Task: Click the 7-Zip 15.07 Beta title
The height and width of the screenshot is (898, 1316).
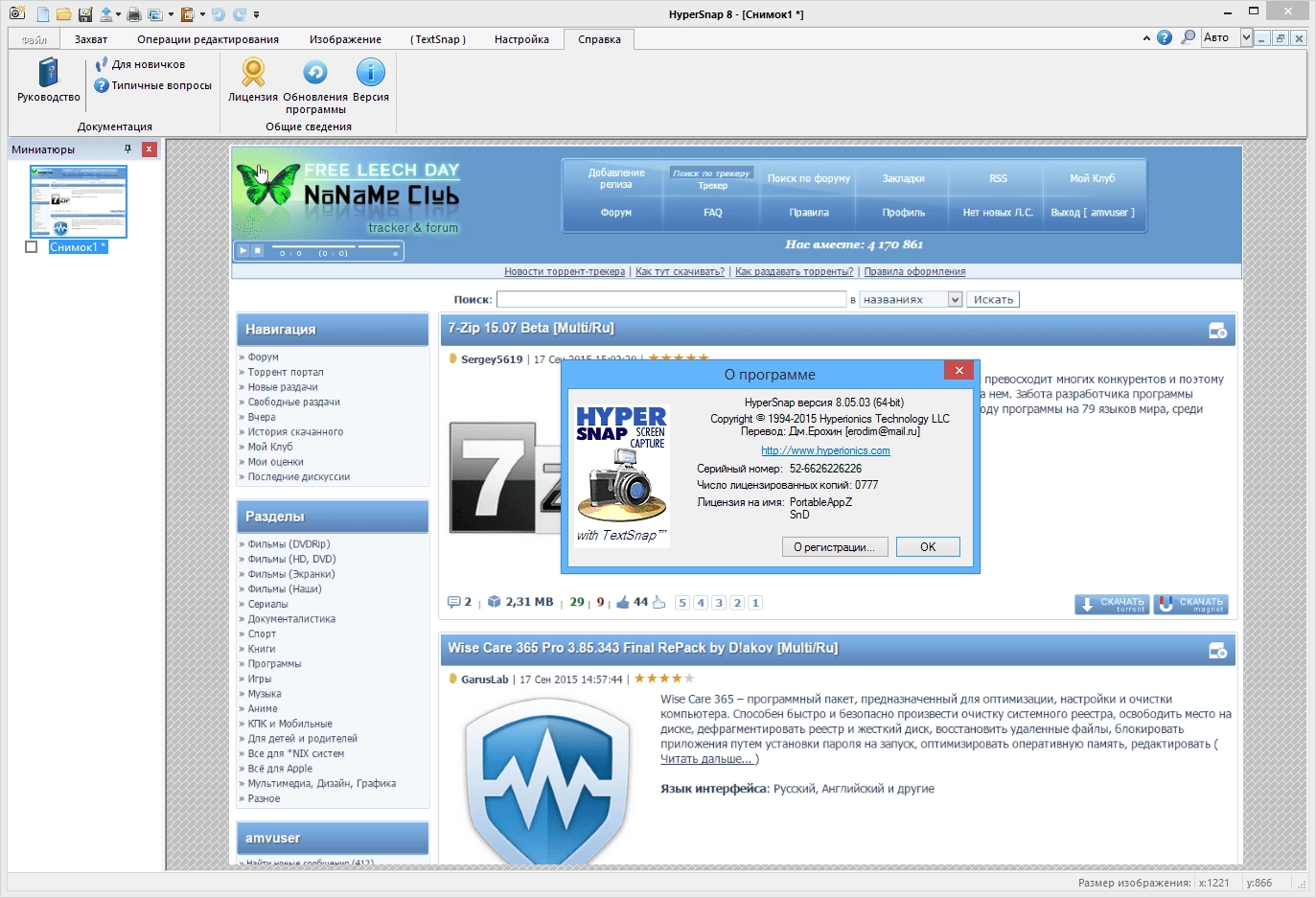Action: coord(530,328)
